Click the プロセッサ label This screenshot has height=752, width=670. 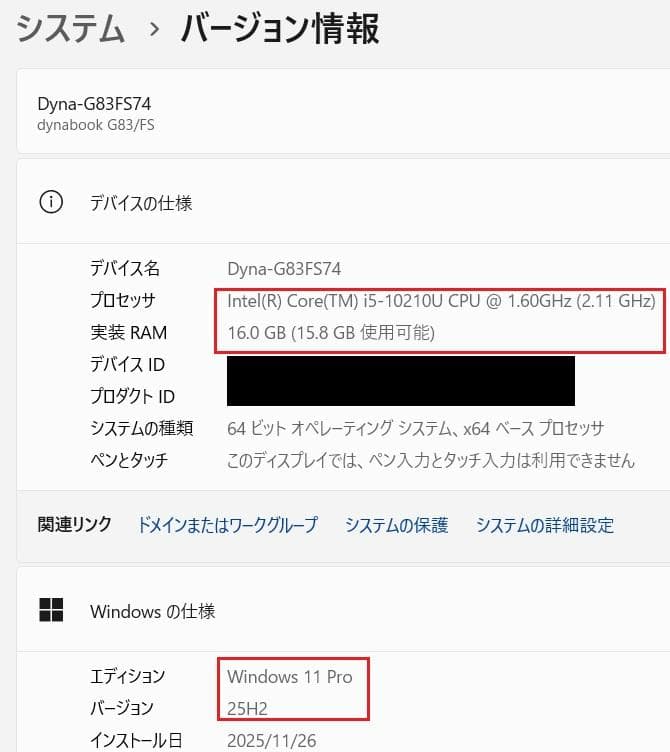pos(123,300)
